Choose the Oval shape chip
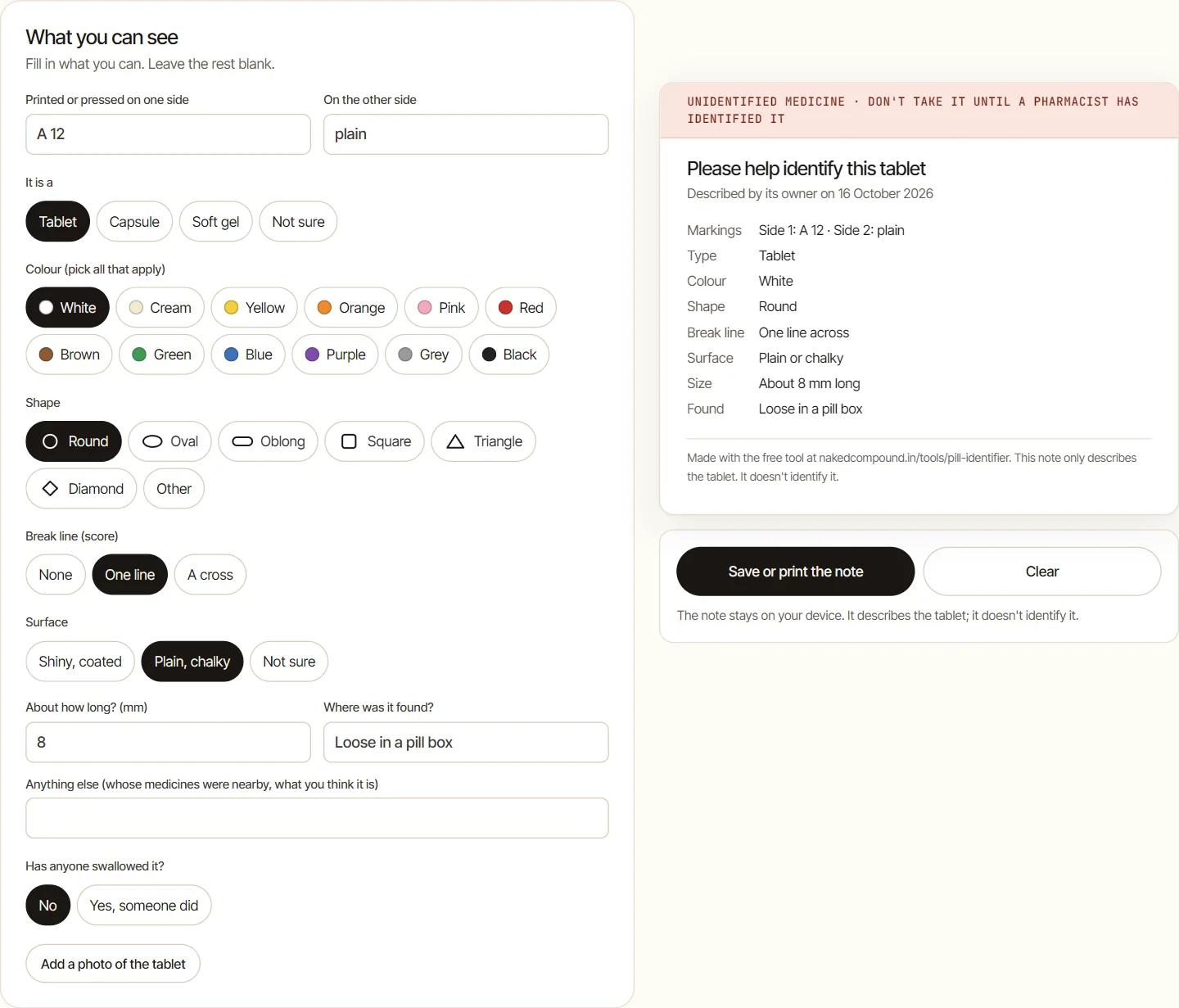 169,441
